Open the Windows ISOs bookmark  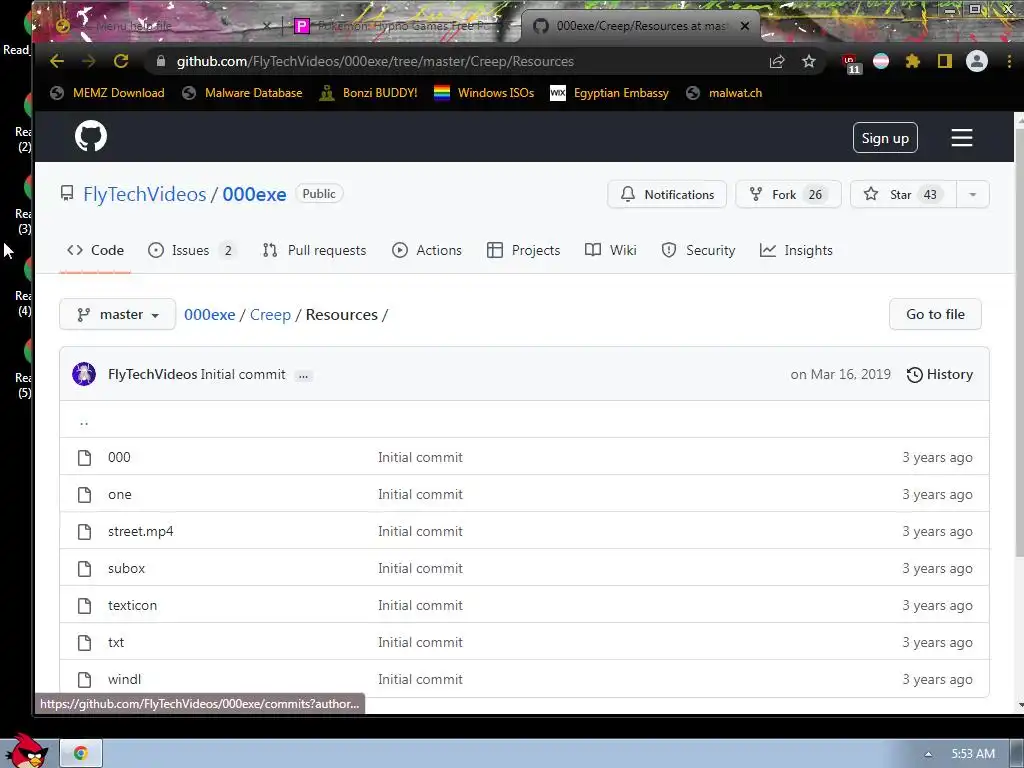coord(484,93)
